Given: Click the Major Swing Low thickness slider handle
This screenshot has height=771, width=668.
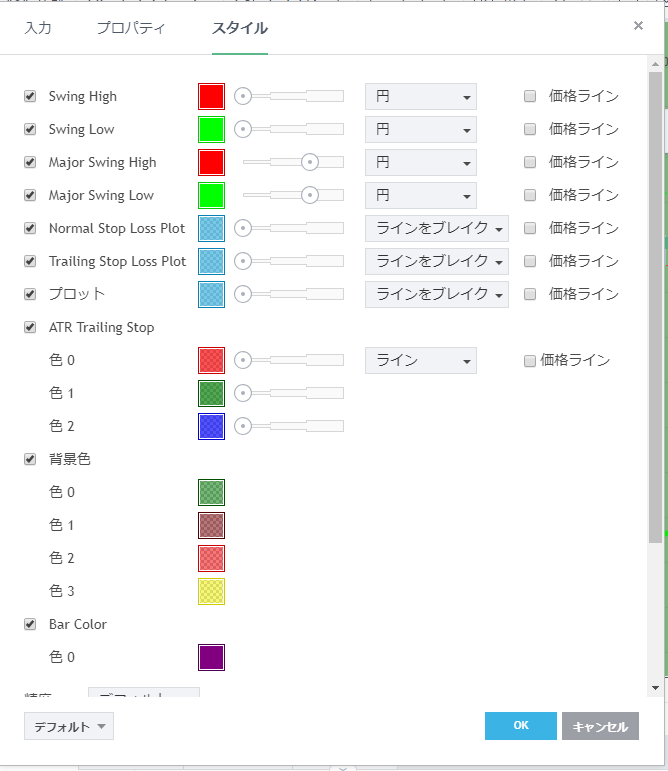Looking at the screenshot, I should click(x=310, y=195).
